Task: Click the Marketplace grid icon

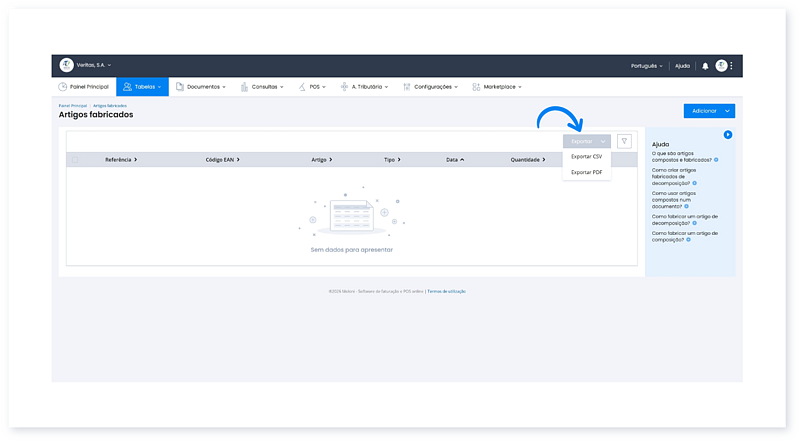Action: [476, 87]
